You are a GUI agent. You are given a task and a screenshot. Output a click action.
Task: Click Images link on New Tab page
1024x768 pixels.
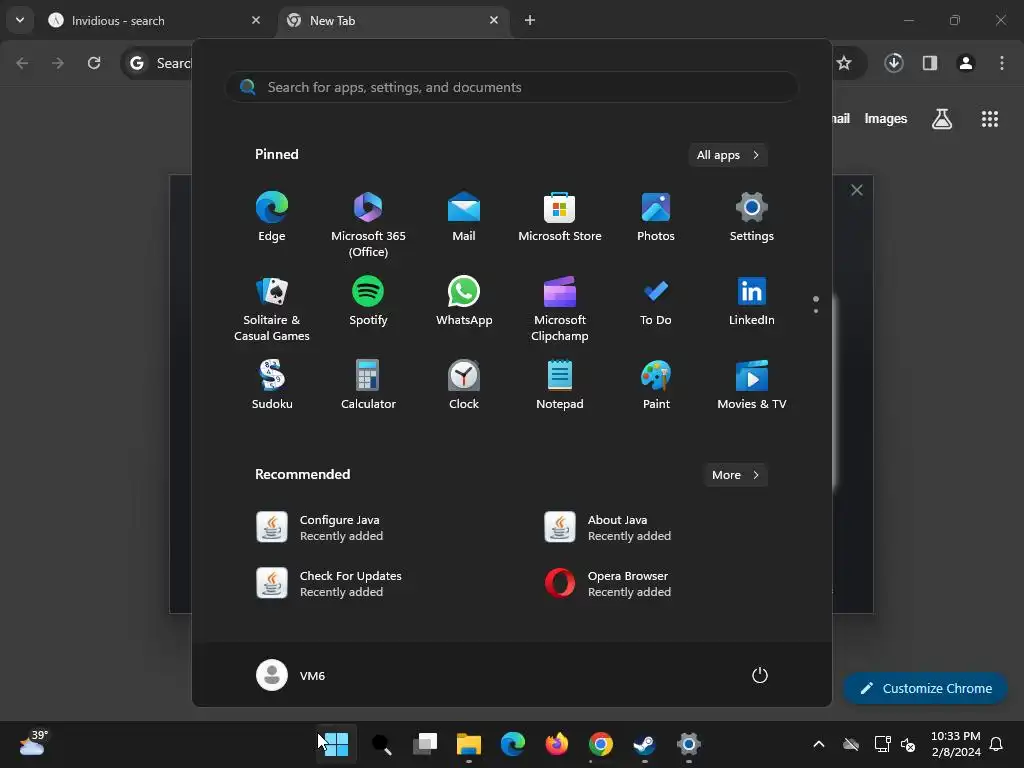[886, 119]
